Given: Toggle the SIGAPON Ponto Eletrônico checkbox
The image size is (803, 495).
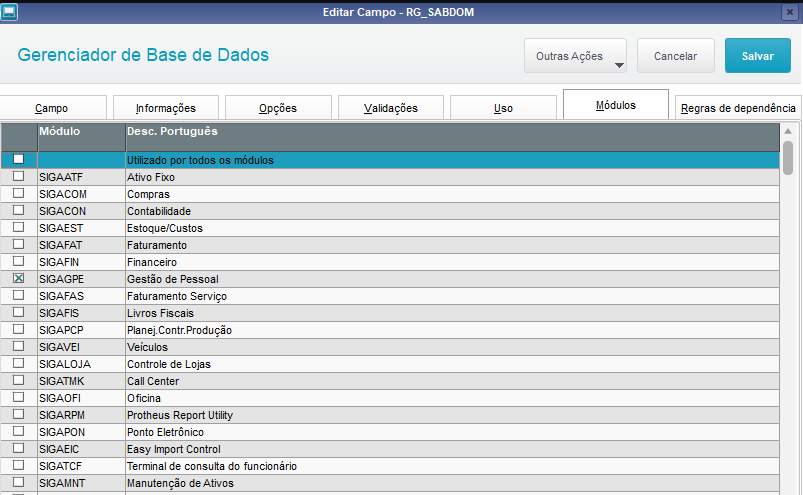Looking at the screenshot, I should pyautogui.click(x=18, y=431).
